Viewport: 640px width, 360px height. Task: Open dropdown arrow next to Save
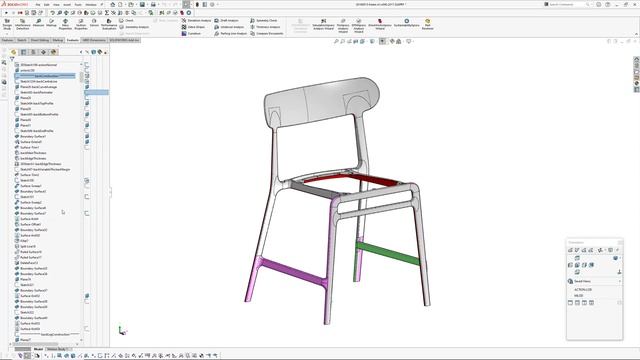(x=147, y=4)
